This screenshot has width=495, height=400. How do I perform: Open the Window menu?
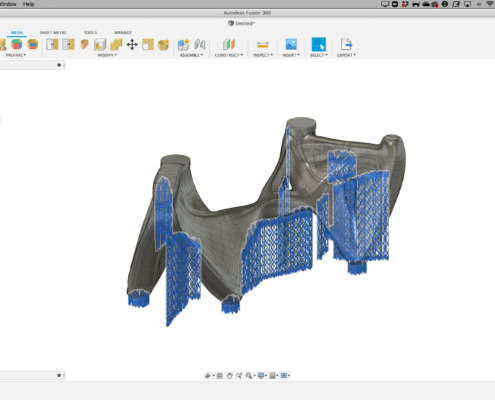tap(8, 4)
